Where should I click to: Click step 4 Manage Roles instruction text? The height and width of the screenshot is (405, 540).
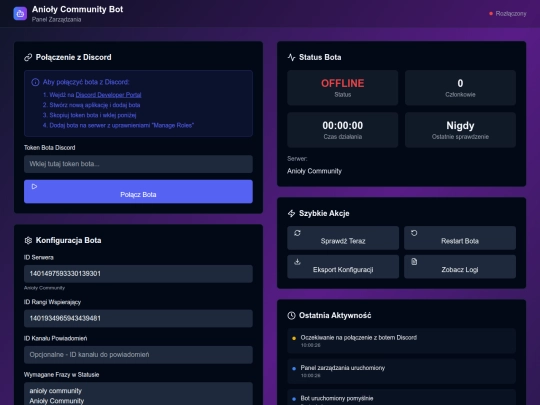[x=118, y=125]
